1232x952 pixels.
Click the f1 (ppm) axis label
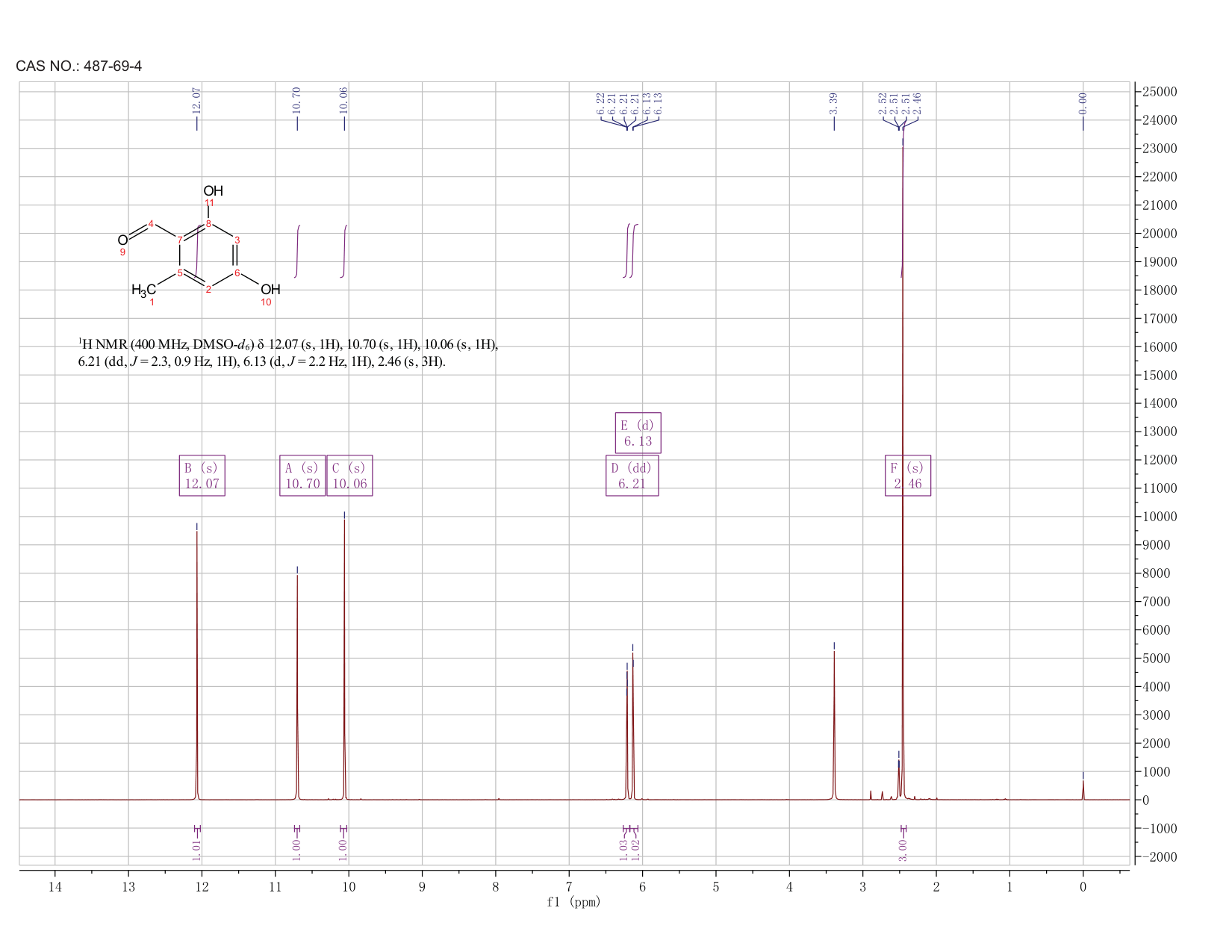[x=573, y=902]
